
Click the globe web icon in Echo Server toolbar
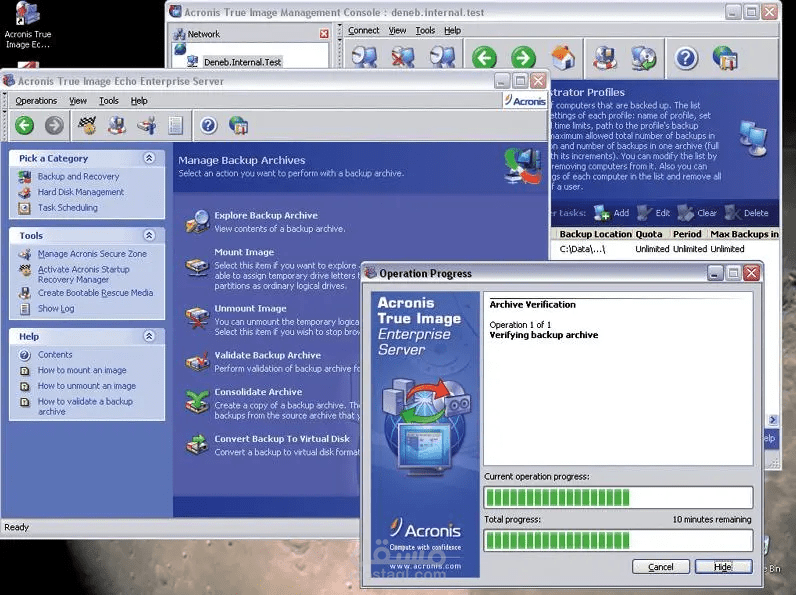(x=238, y=125)
